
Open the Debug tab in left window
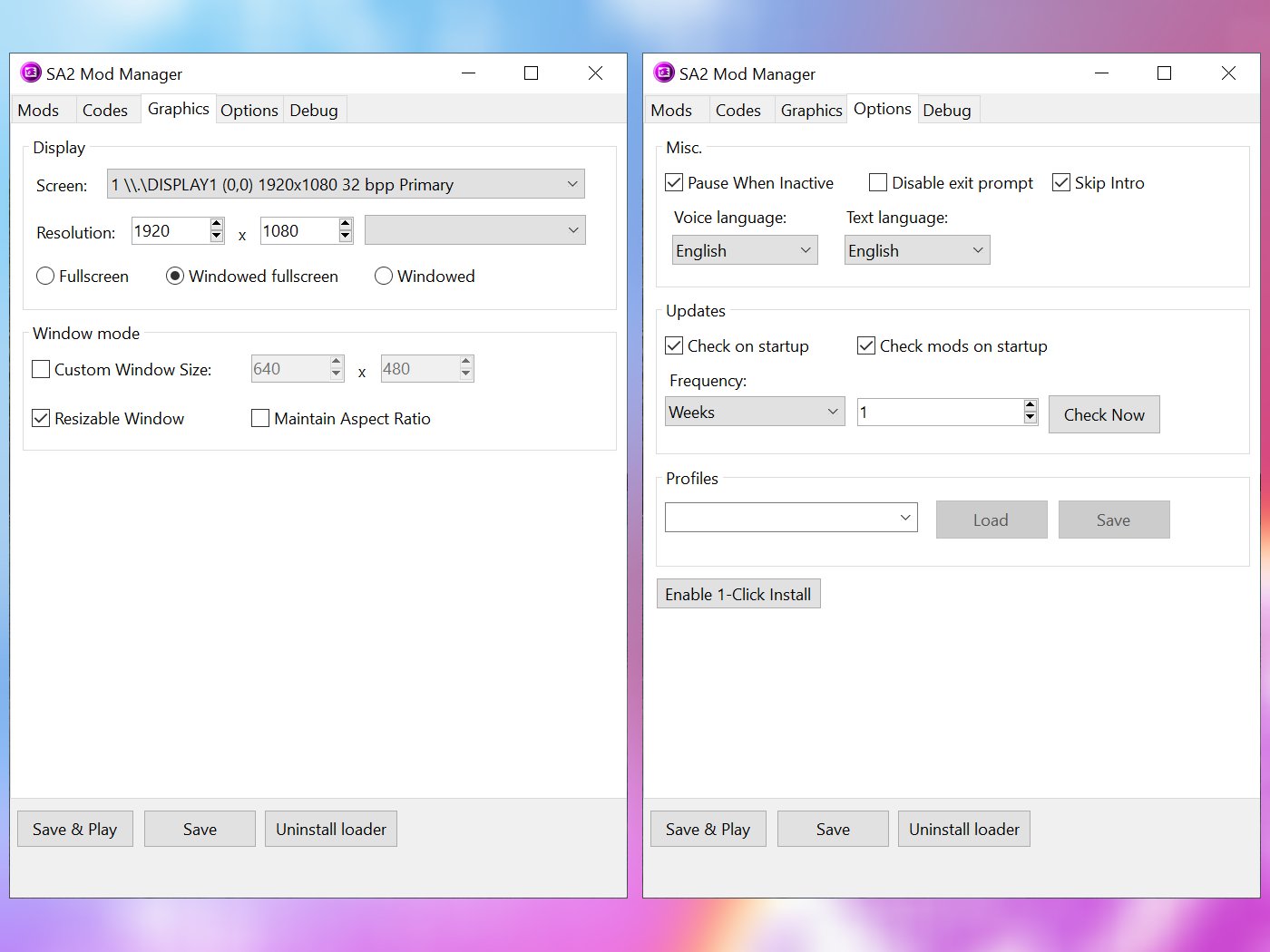pos(314,110)
